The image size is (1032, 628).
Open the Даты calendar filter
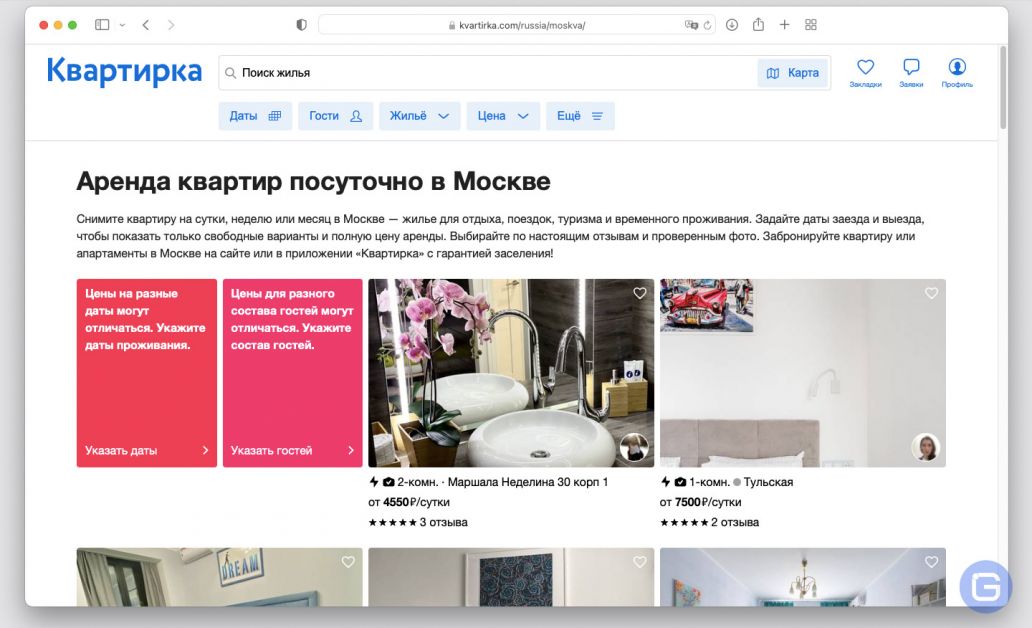(255, 116)
